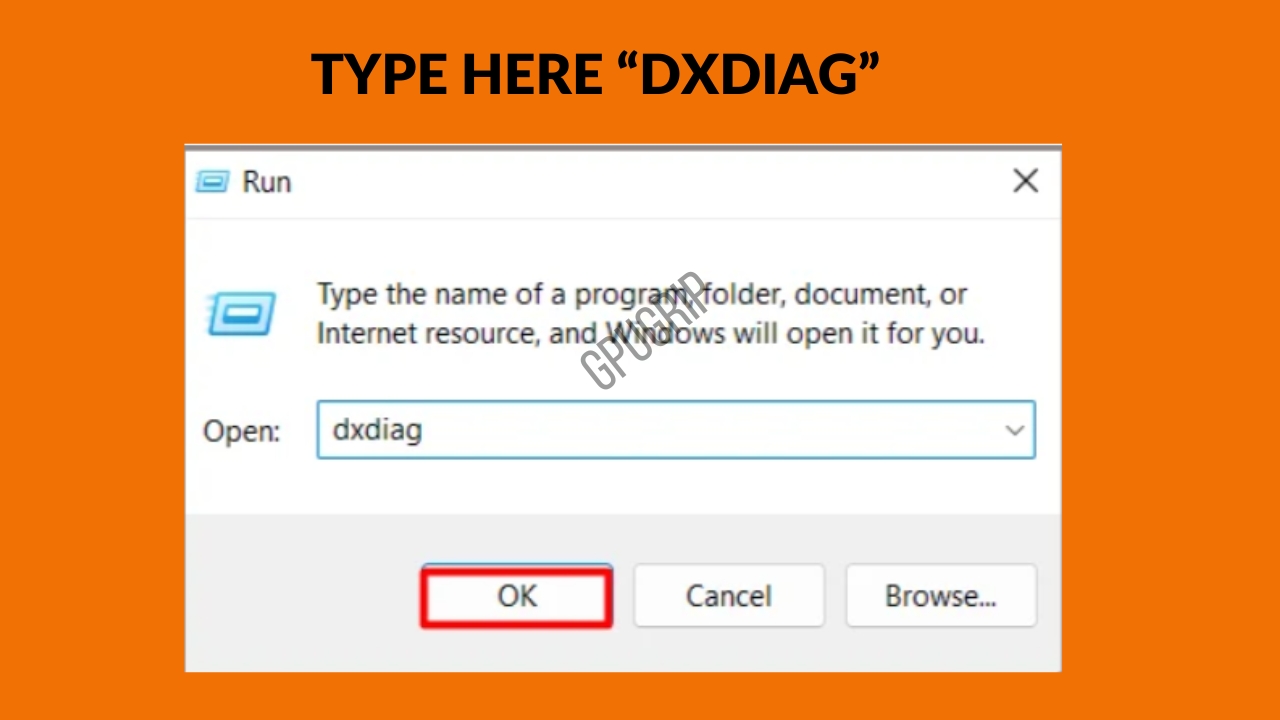
Task: Click the GPCGRIP diagonal watermark
Action: [x=645, y=329]
